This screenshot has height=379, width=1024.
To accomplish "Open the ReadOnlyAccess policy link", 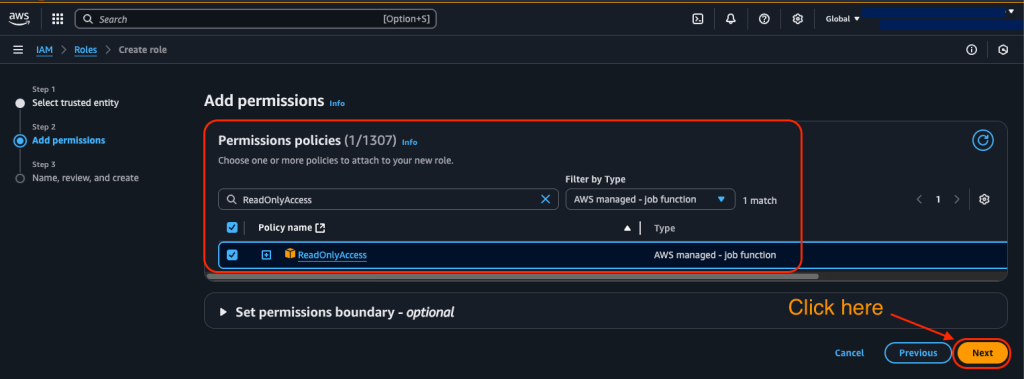I will [x=332, y=255].
